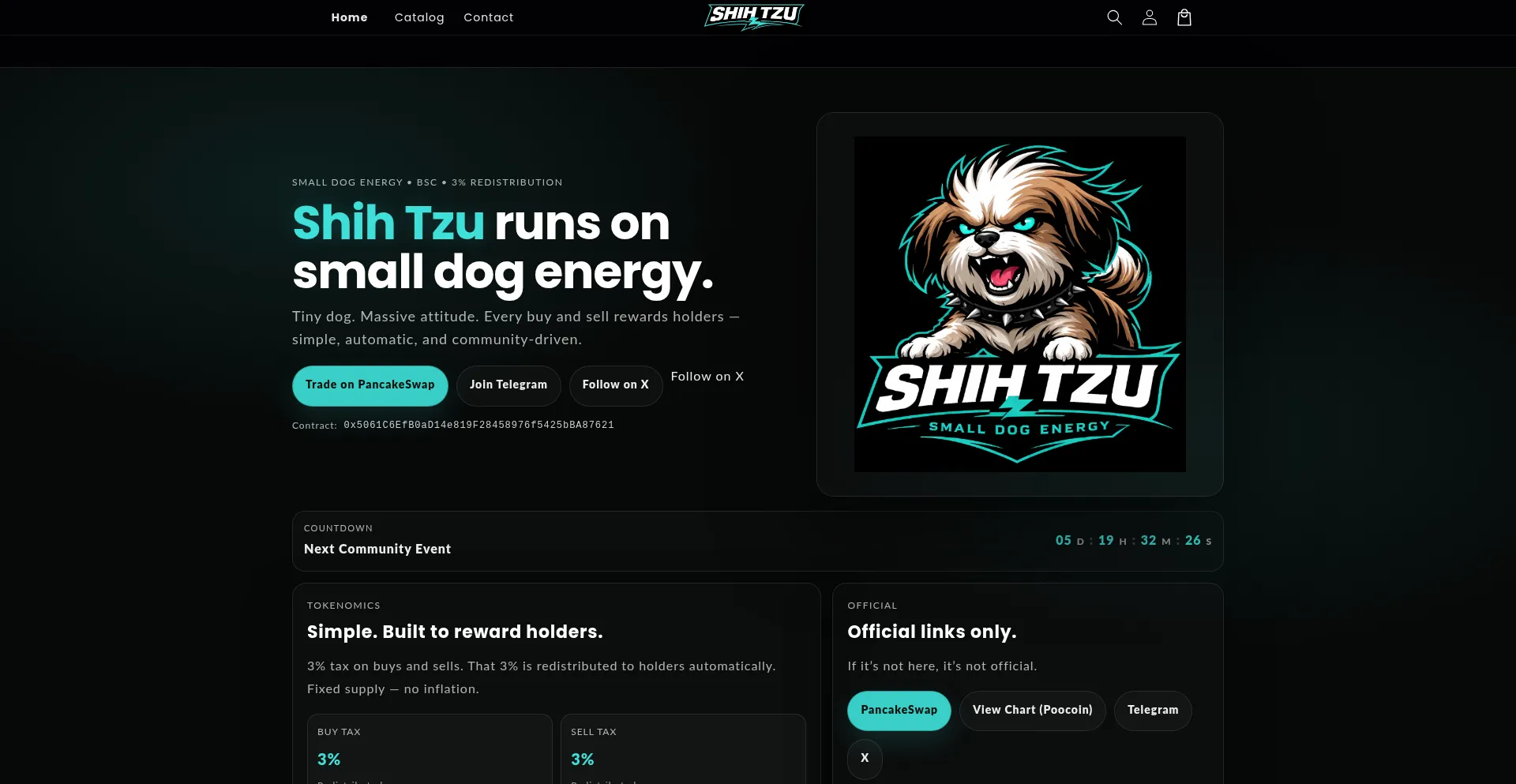Click the 'Official links only.' heading

[x=932, y=632]
